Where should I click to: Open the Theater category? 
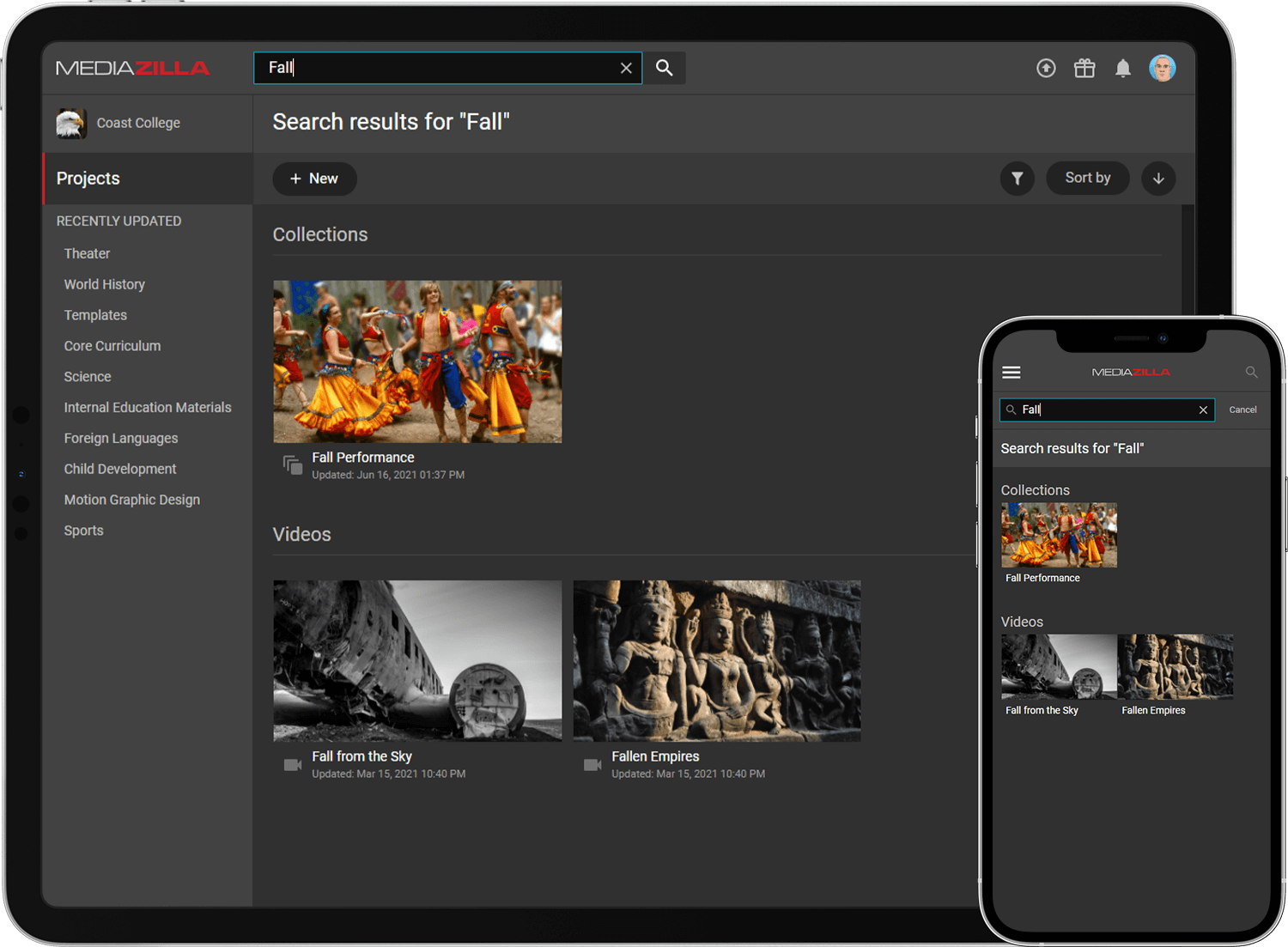[x=87, y=253]
